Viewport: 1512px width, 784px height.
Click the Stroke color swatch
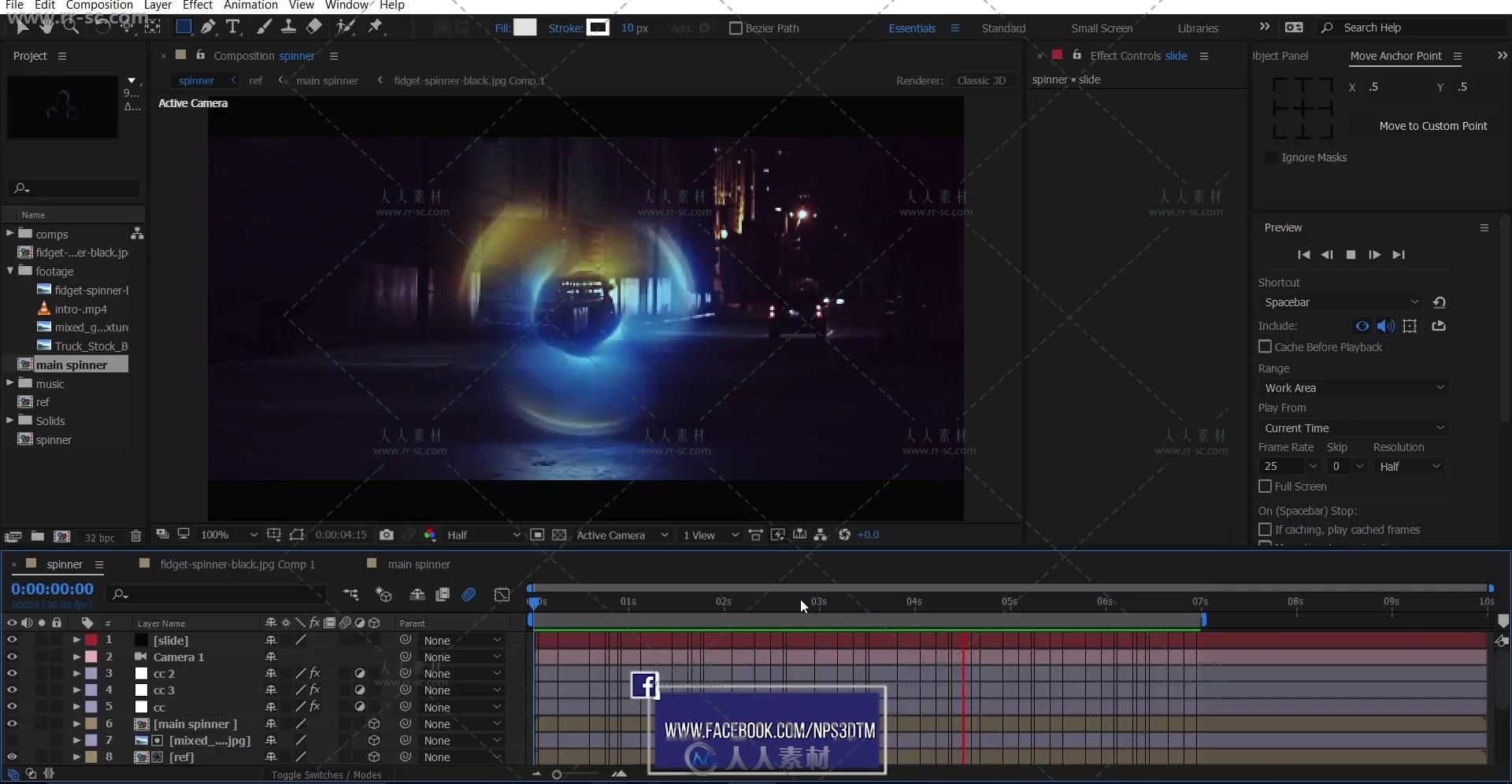pyautogui.click(x=598, y=28)
